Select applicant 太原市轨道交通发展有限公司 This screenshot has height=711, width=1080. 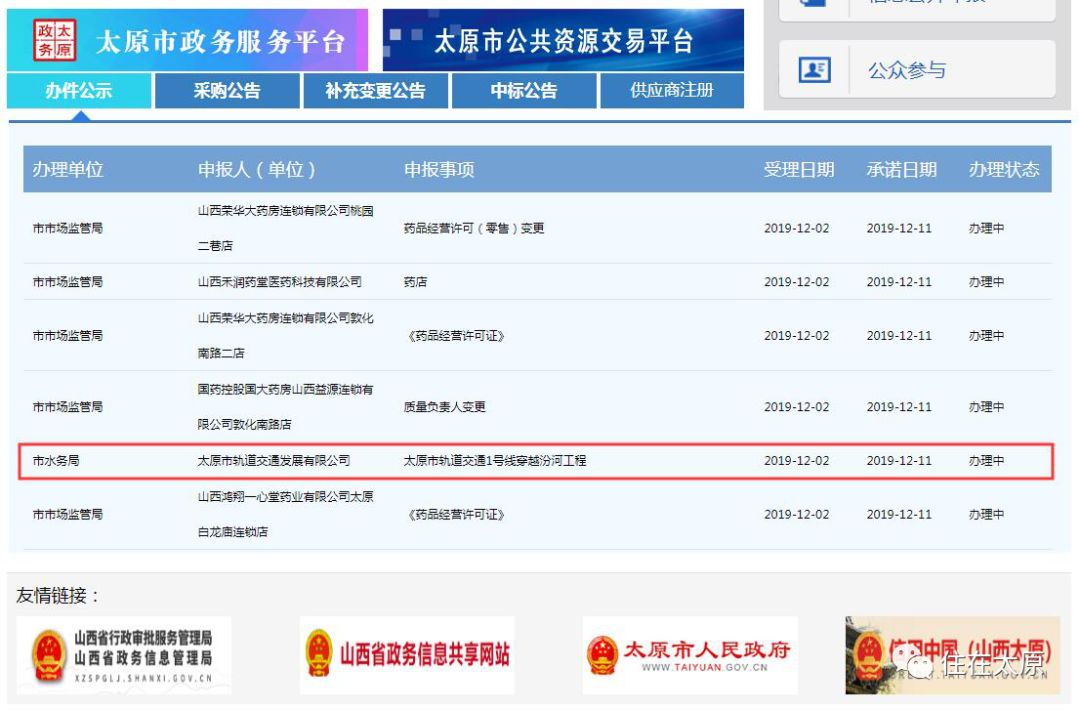click(274, 460)
